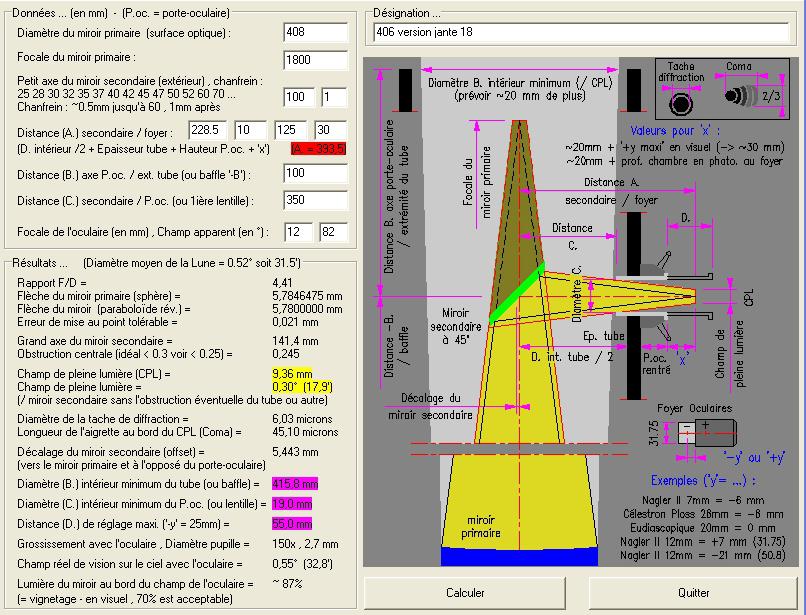Select the tube thickness field showing 10
Image resolution: width=806 pixels, height=615 pixels.
pyautogui.click(x=250, y=130)
